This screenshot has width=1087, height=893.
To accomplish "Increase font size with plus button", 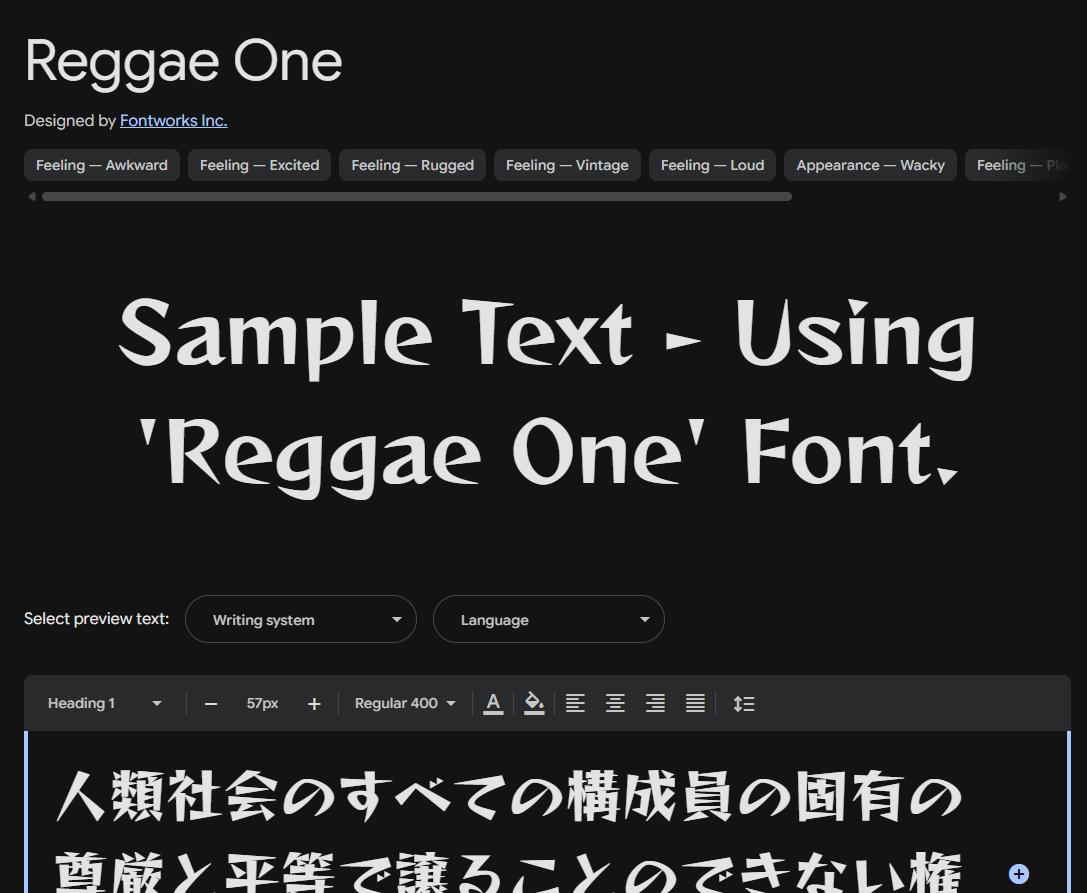I will tap(314, 704).
